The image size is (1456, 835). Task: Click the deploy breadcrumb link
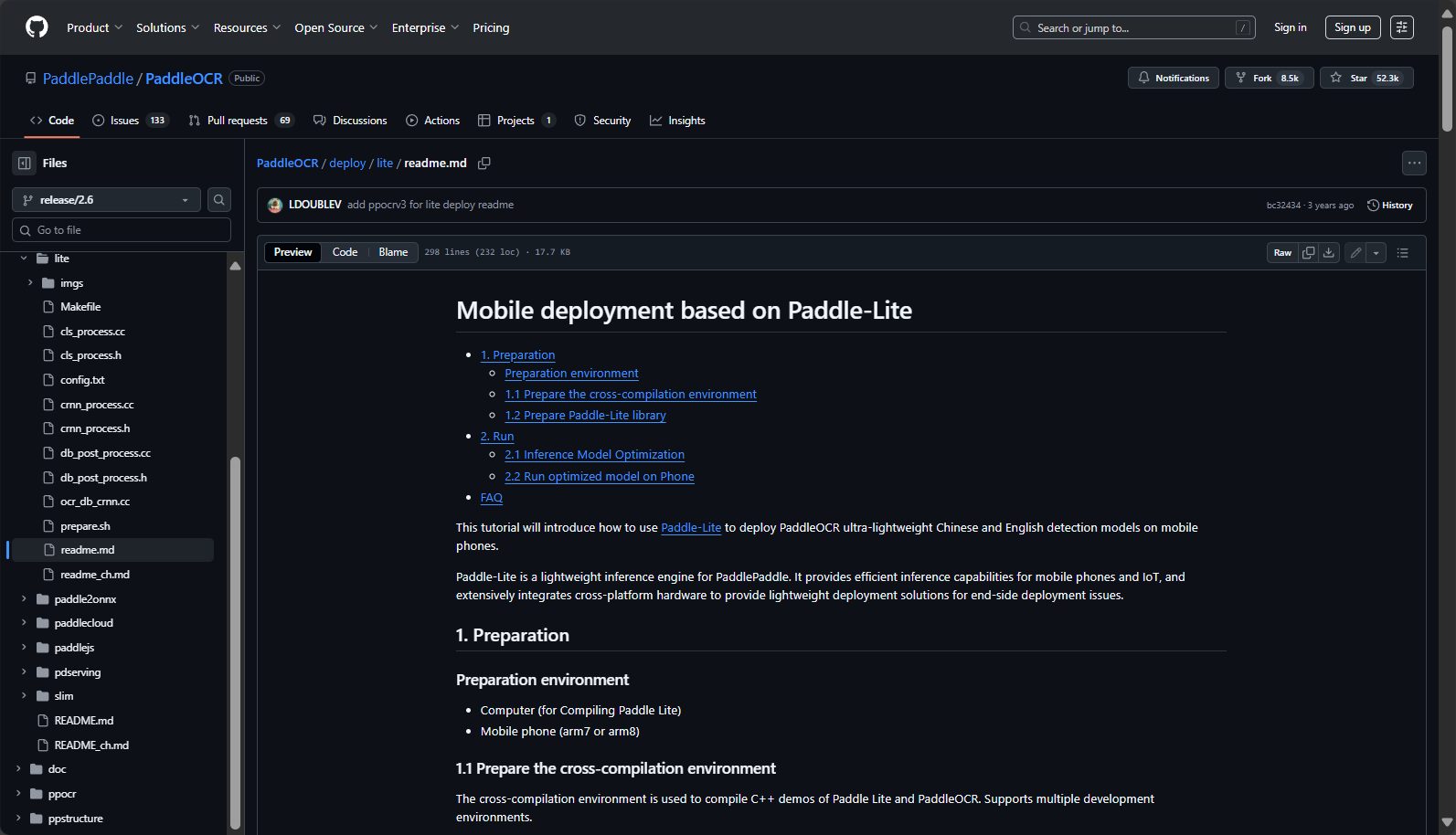pyautogui.click(x=347, y=164)
